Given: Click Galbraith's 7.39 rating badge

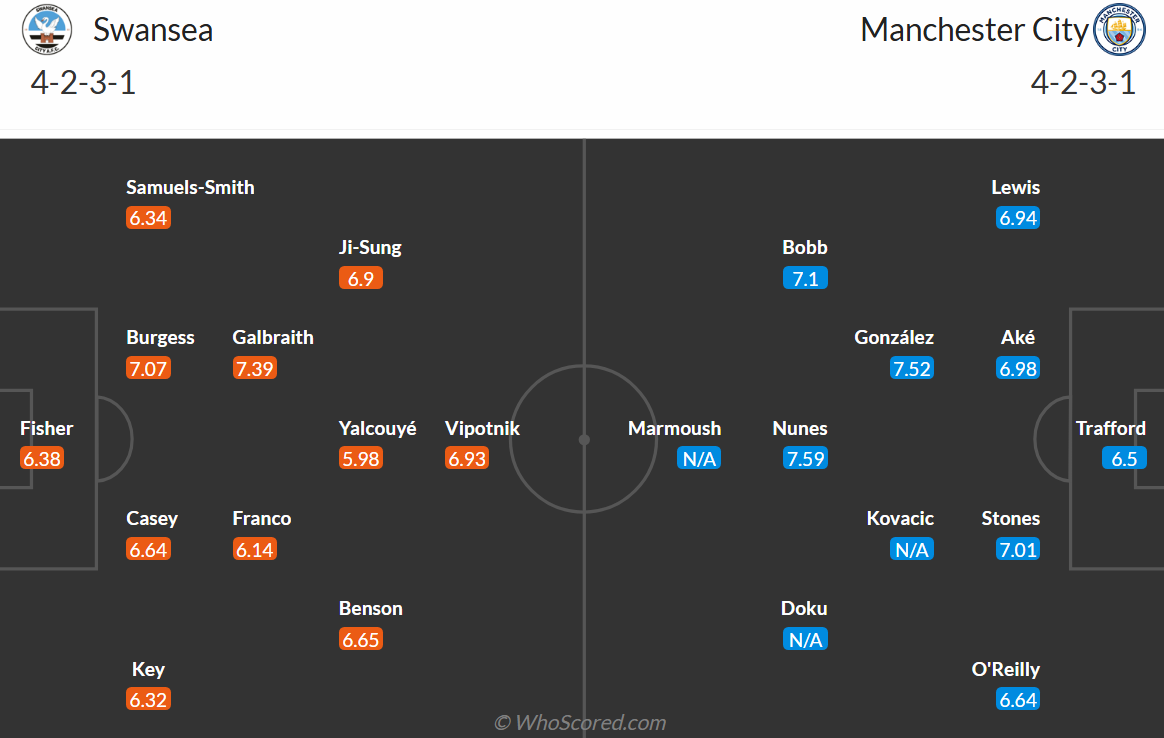Looking at the screenshot, I should tap(255, 368).
